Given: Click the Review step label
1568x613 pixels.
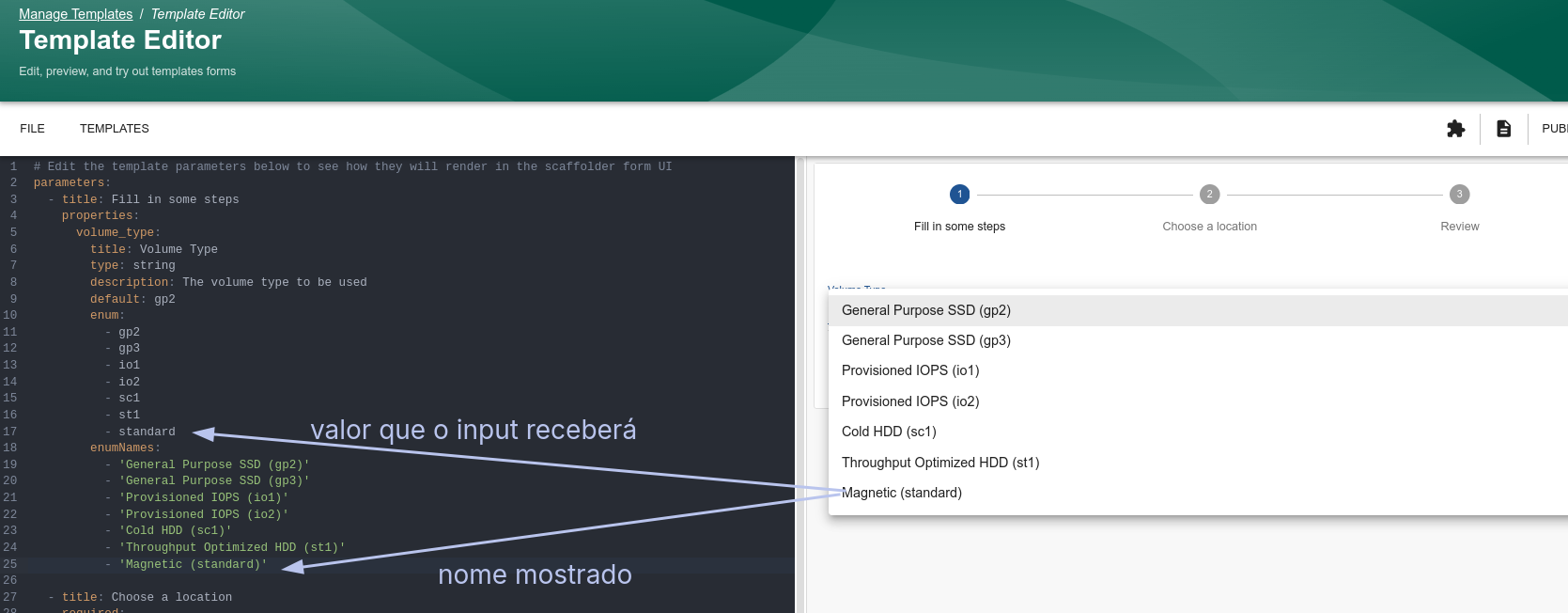Looking at the screenshot, I should point(1459,227).
